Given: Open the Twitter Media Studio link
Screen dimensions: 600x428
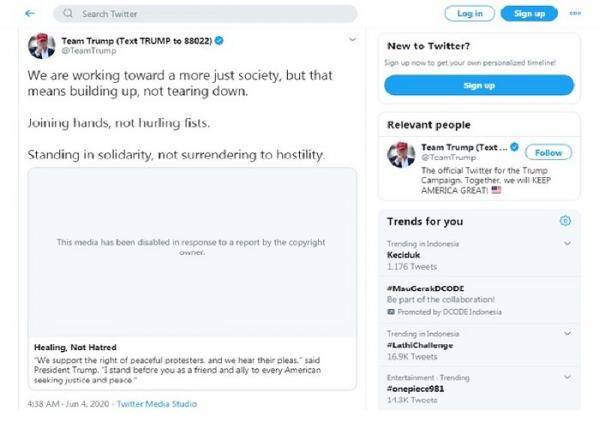Looking at the screenshot, I should [157, 404].
